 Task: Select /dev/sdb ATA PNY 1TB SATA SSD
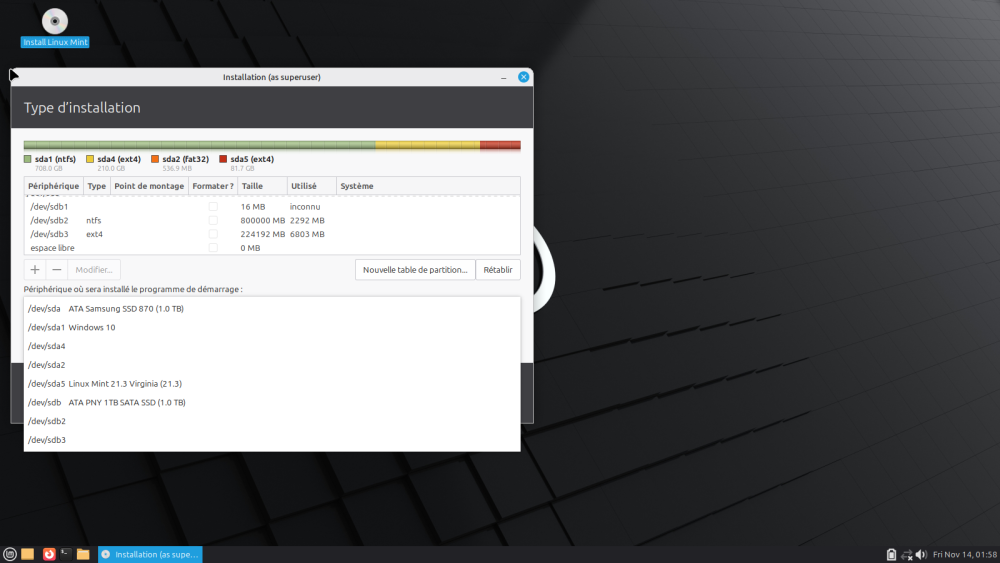click(272, 402)
